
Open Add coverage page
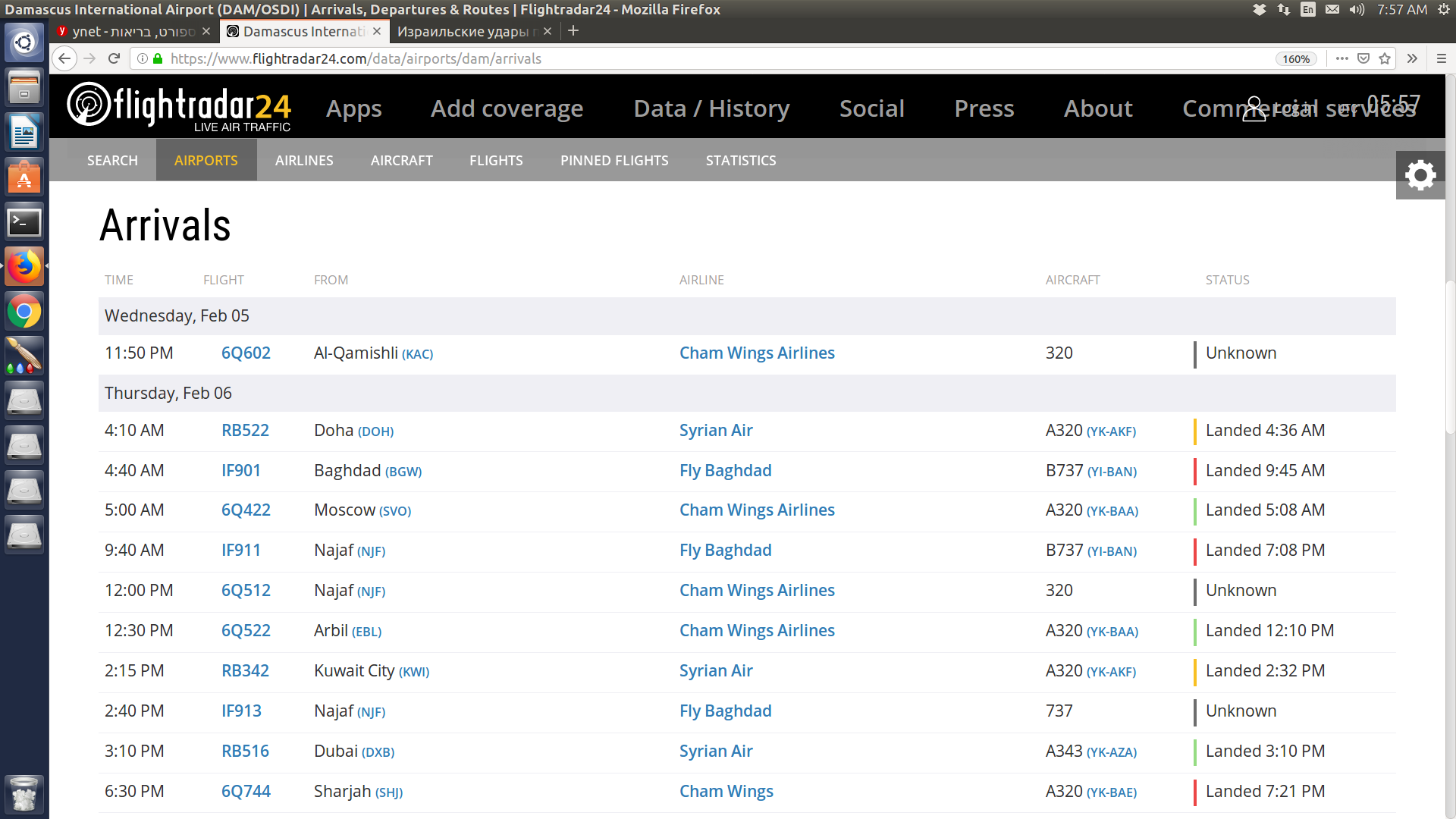(x=507, y=108)
